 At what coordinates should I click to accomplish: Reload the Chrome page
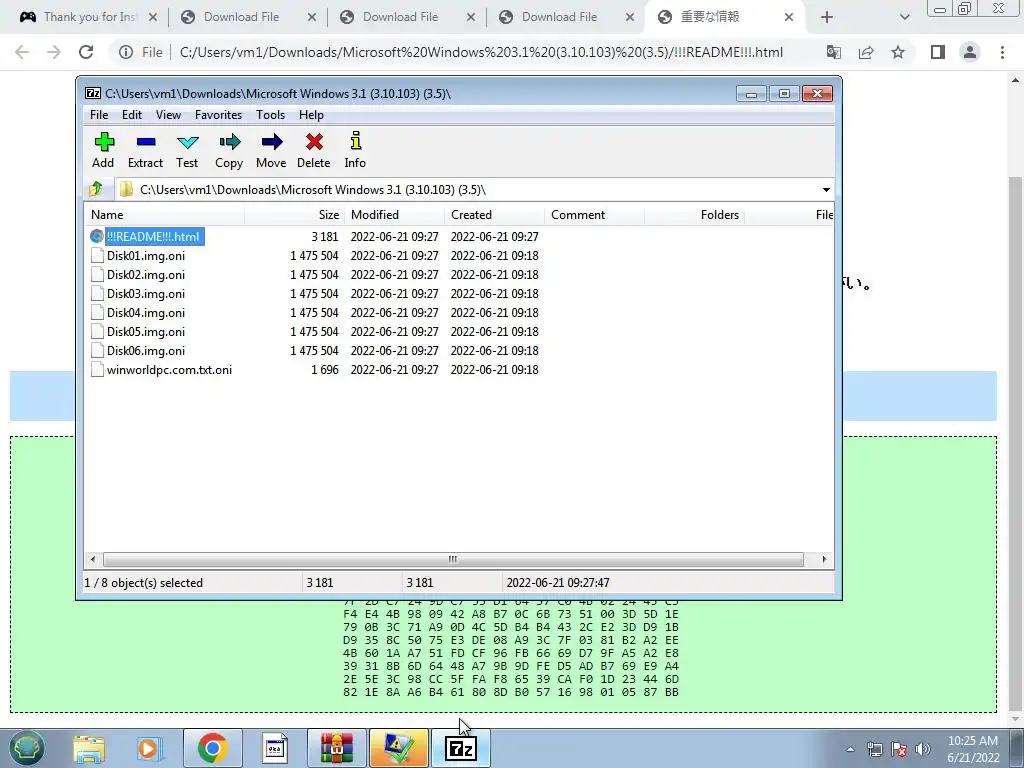pos(86,52)
